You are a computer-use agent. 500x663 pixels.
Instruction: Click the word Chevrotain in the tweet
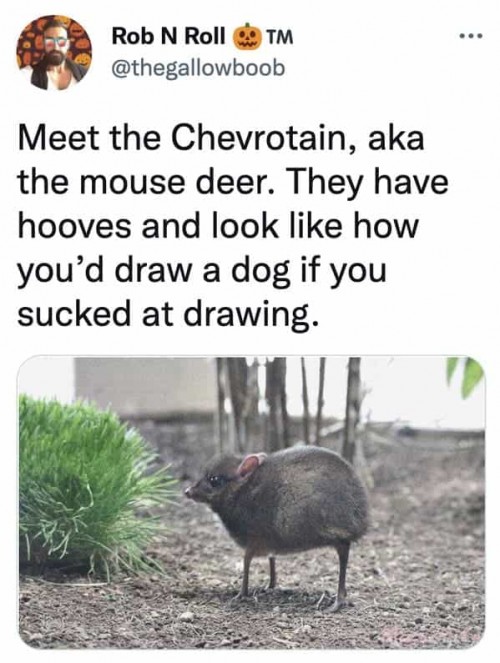(x=262, y=139)
